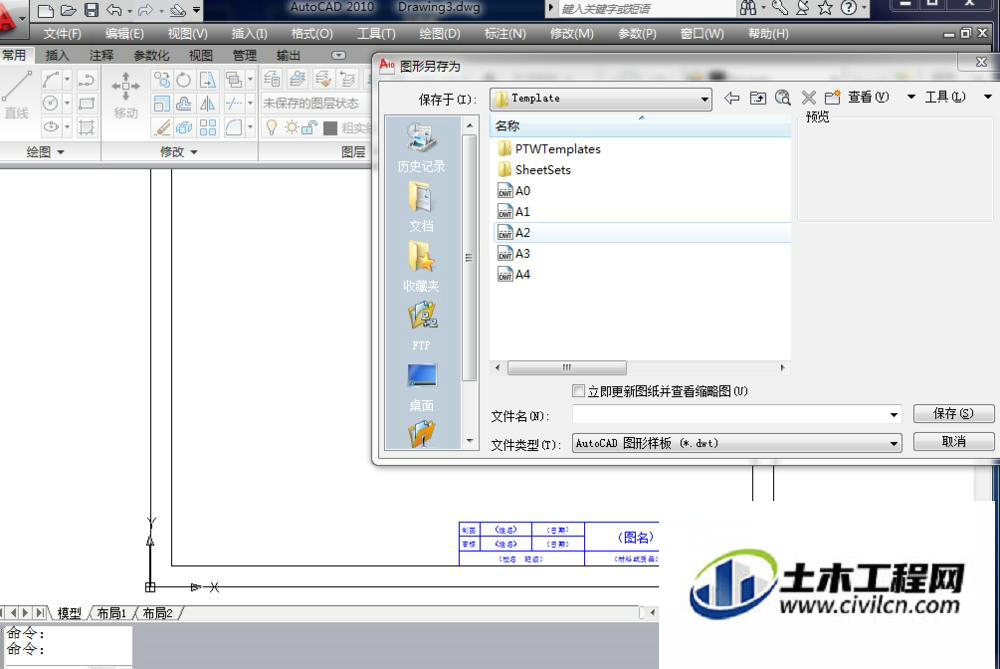The width and height of the screenshot is (1000, 669).
Task: Open the 未保存的图层状态 layer state dropdown
Action: (x=315, y=103)
